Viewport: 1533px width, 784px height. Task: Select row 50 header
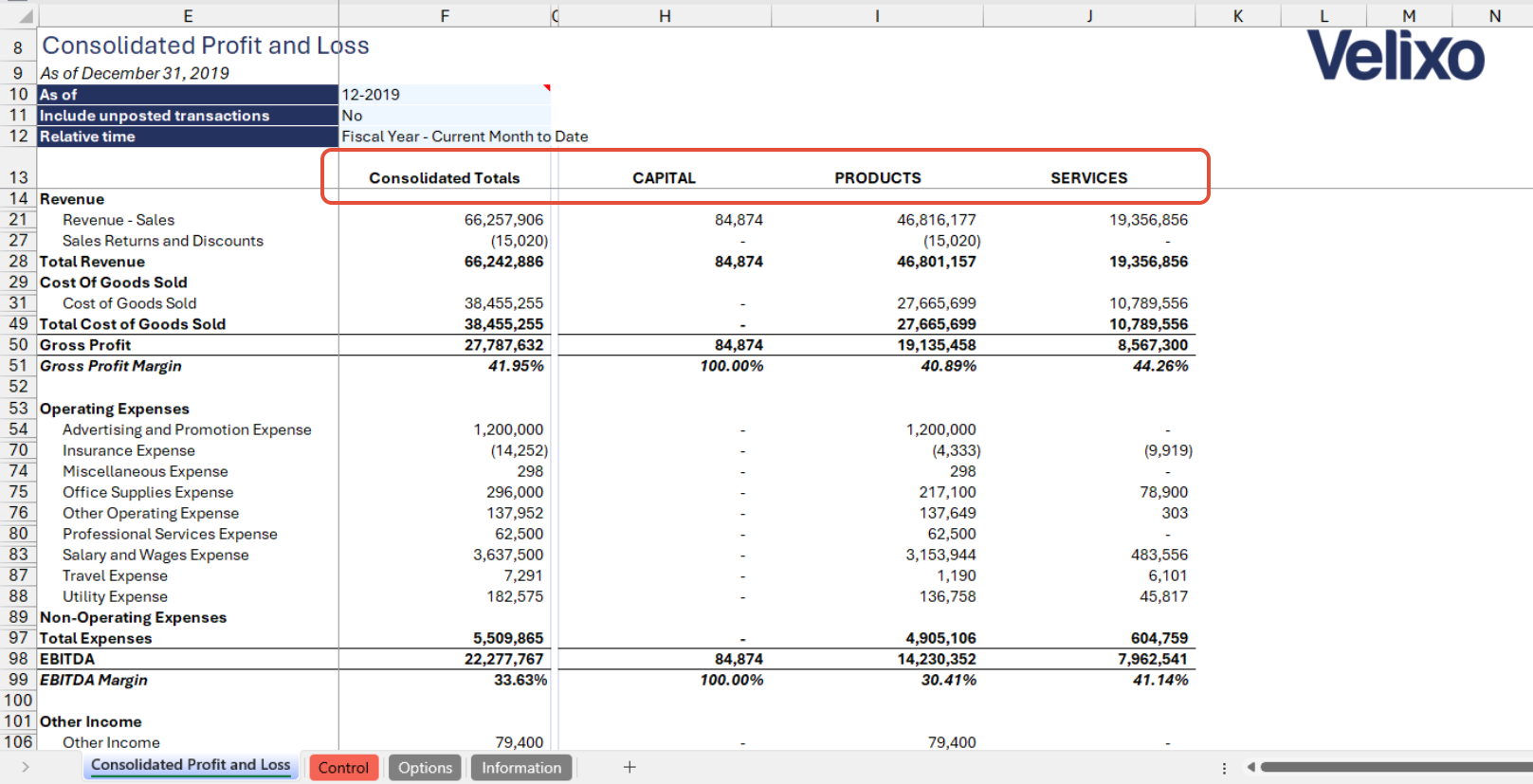pyautogui.click(x=18, y=345)
